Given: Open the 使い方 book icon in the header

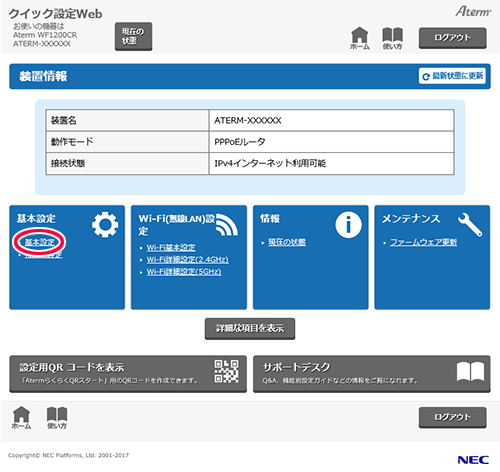Looking at the screenshot, I should pos(392,38).
